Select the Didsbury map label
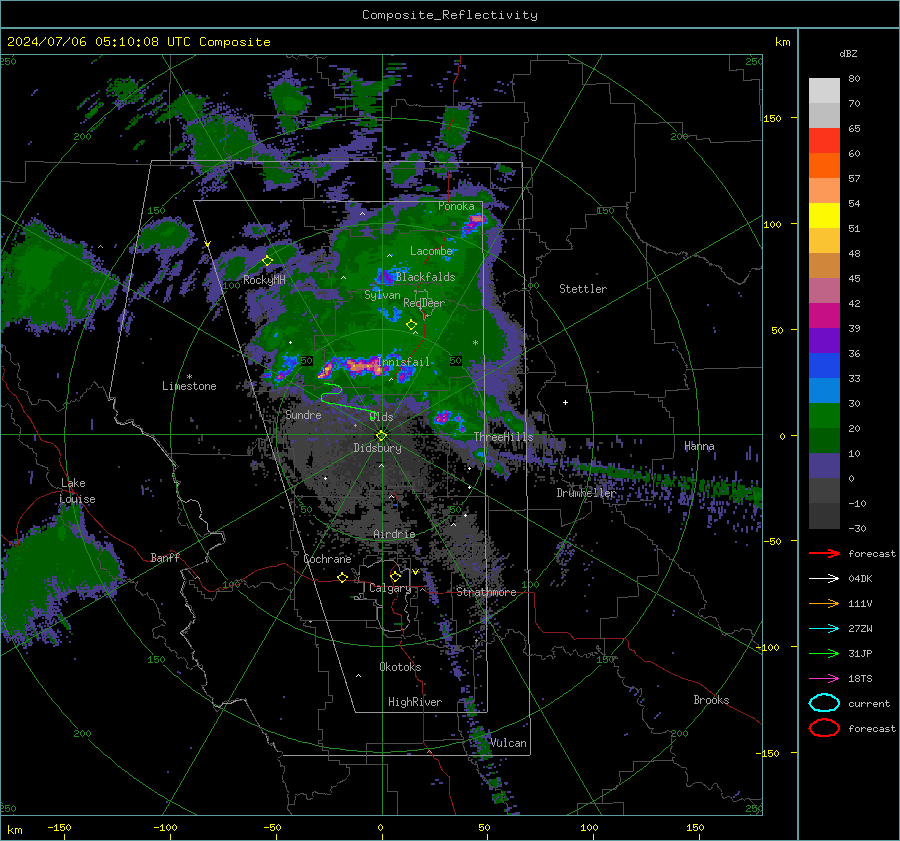This screenshot has height=841, width=900. point(377,448)
